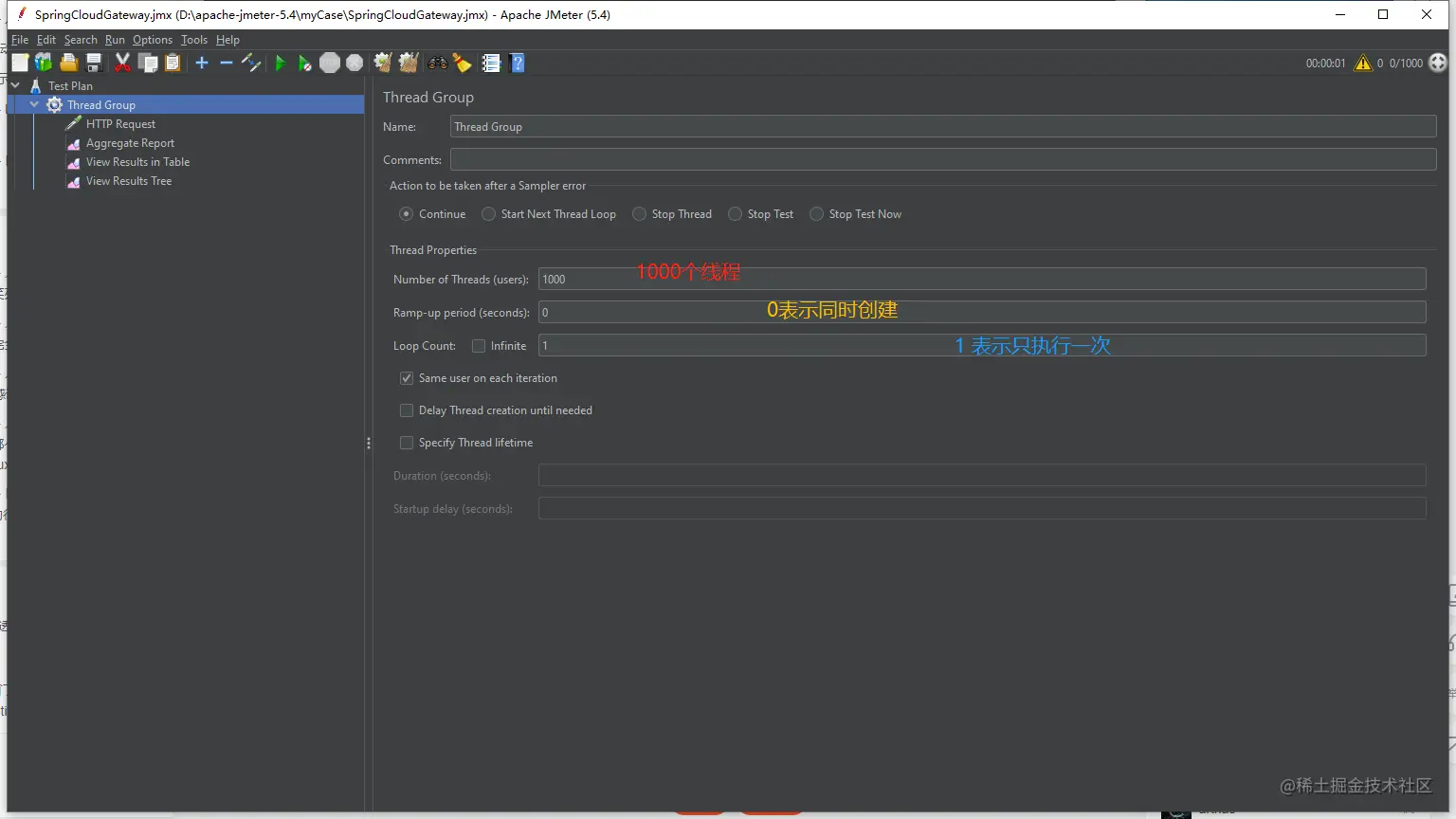Open the Function Helper dialog icon
1456x819 pixels.
491,63
